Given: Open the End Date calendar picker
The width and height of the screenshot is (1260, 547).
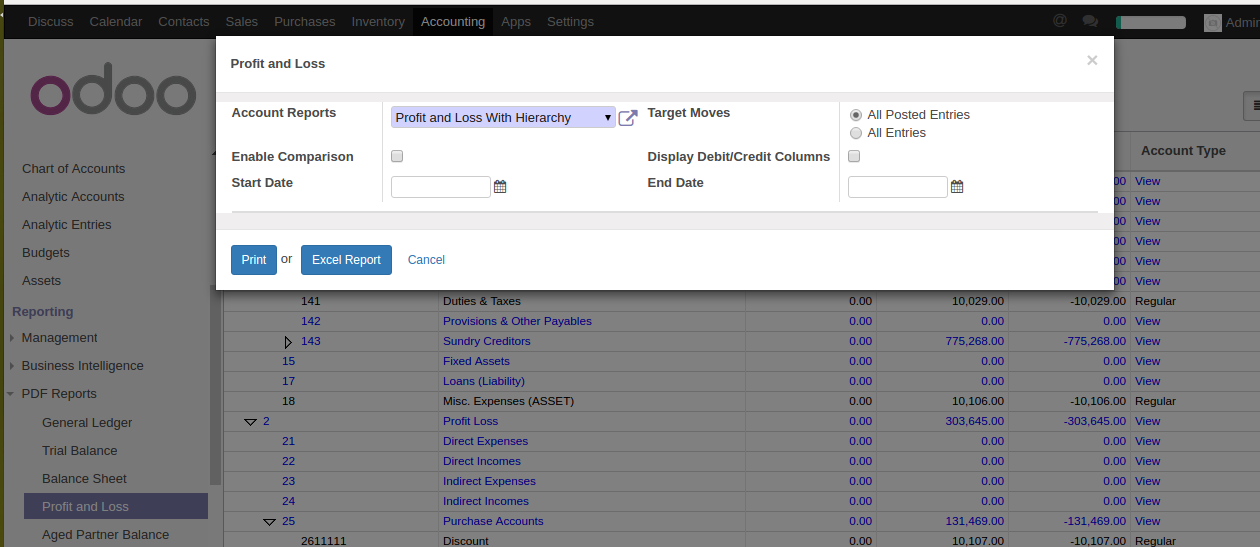Looking at the screenshot, I should (x=957, y=187).
